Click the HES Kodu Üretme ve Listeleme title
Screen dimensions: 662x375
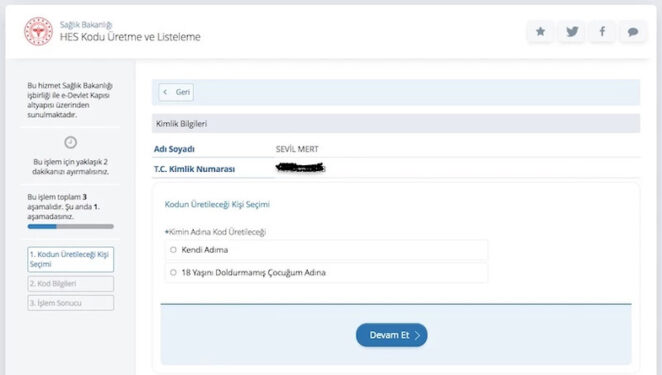130,37
